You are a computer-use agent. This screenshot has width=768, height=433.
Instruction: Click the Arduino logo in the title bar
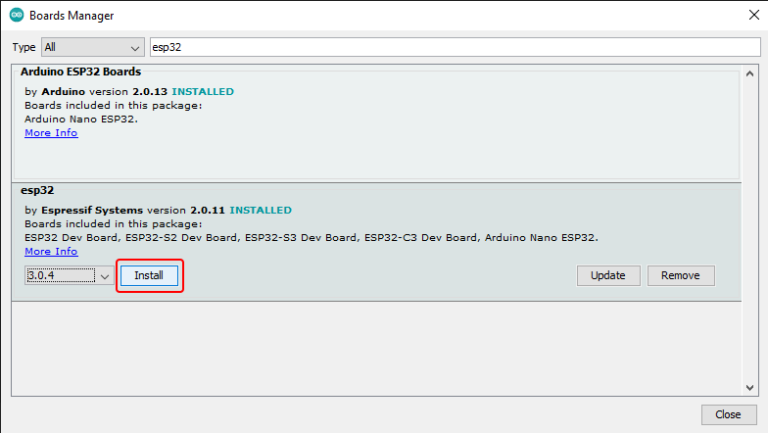15,16
